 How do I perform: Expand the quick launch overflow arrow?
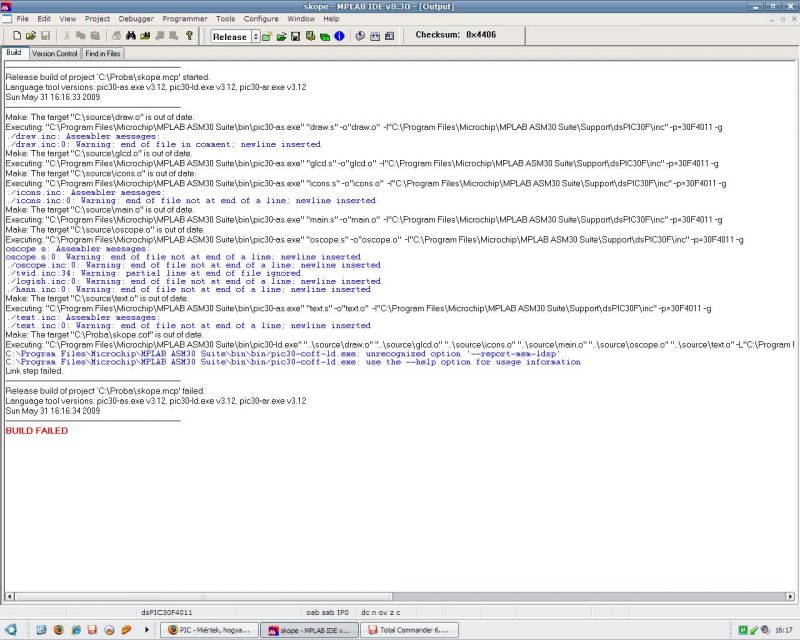pos(147,629)
